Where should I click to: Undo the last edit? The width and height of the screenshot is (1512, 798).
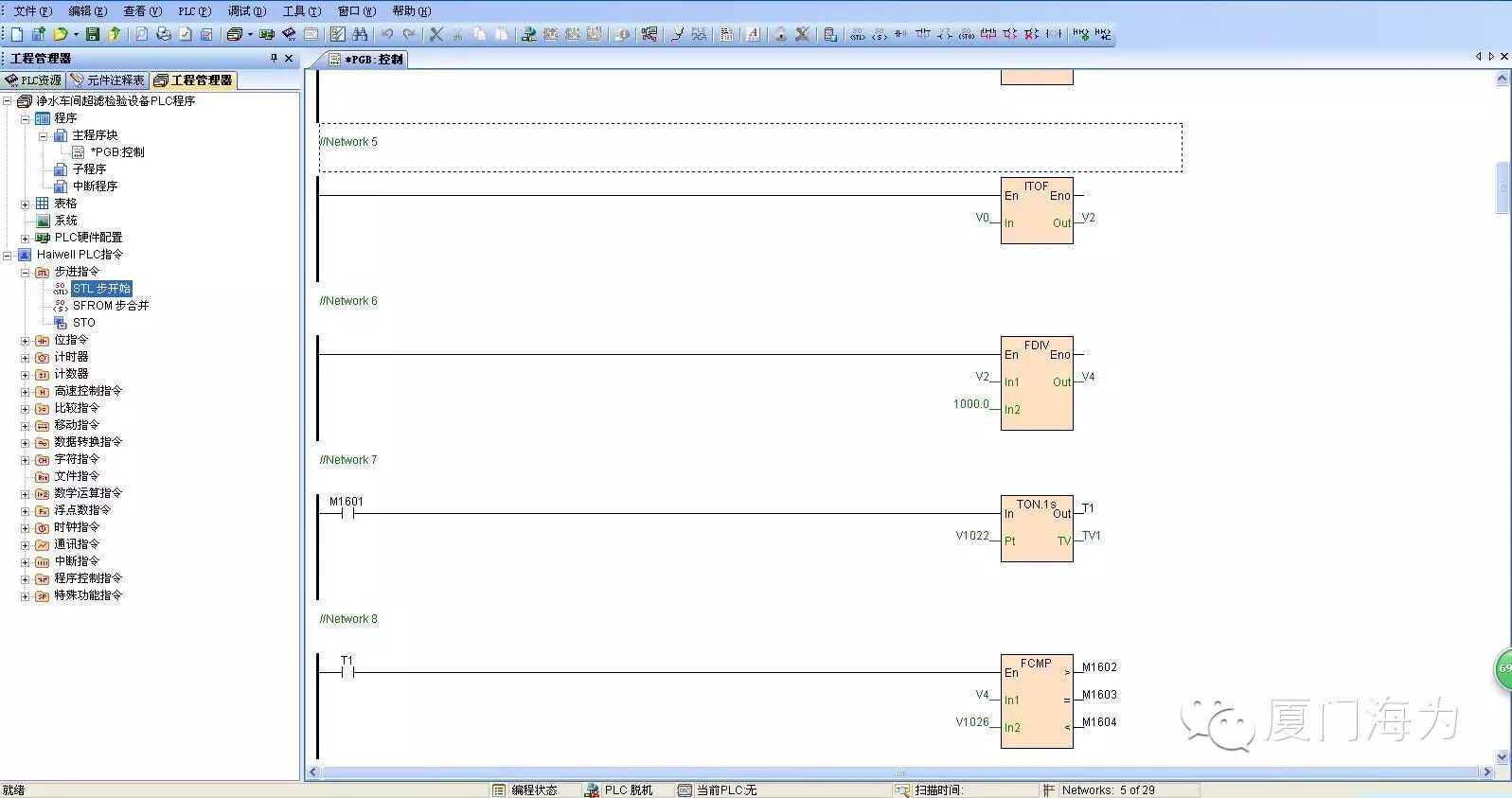(x=386, y=34)
